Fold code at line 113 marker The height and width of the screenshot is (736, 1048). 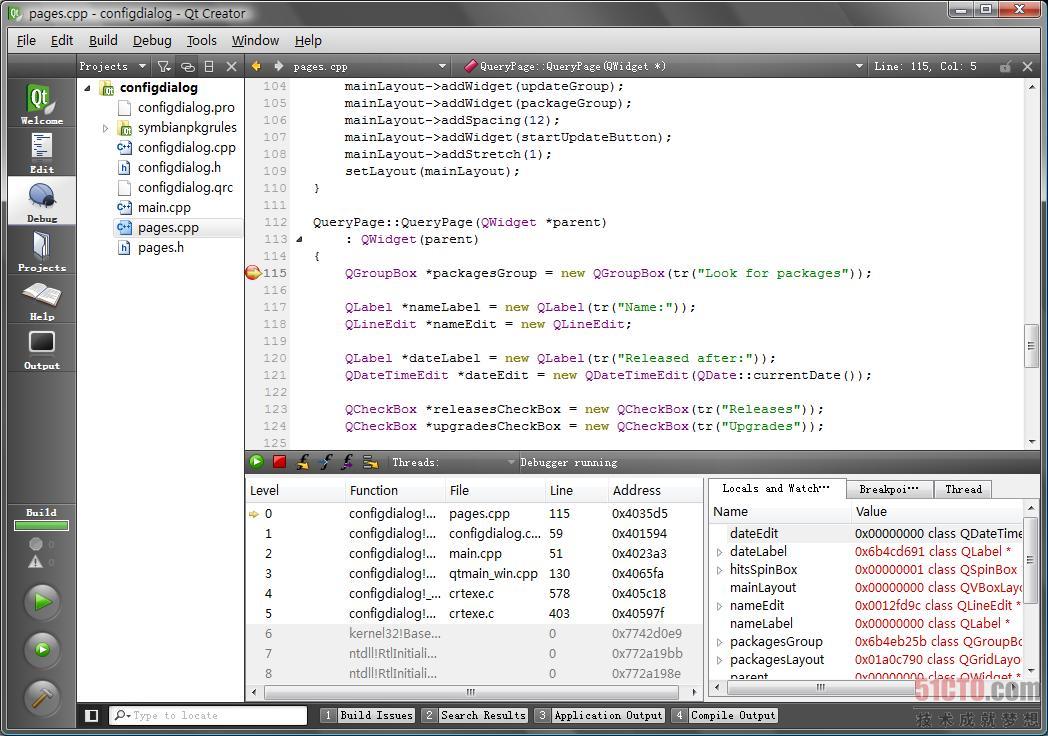[x=299, y=239]
